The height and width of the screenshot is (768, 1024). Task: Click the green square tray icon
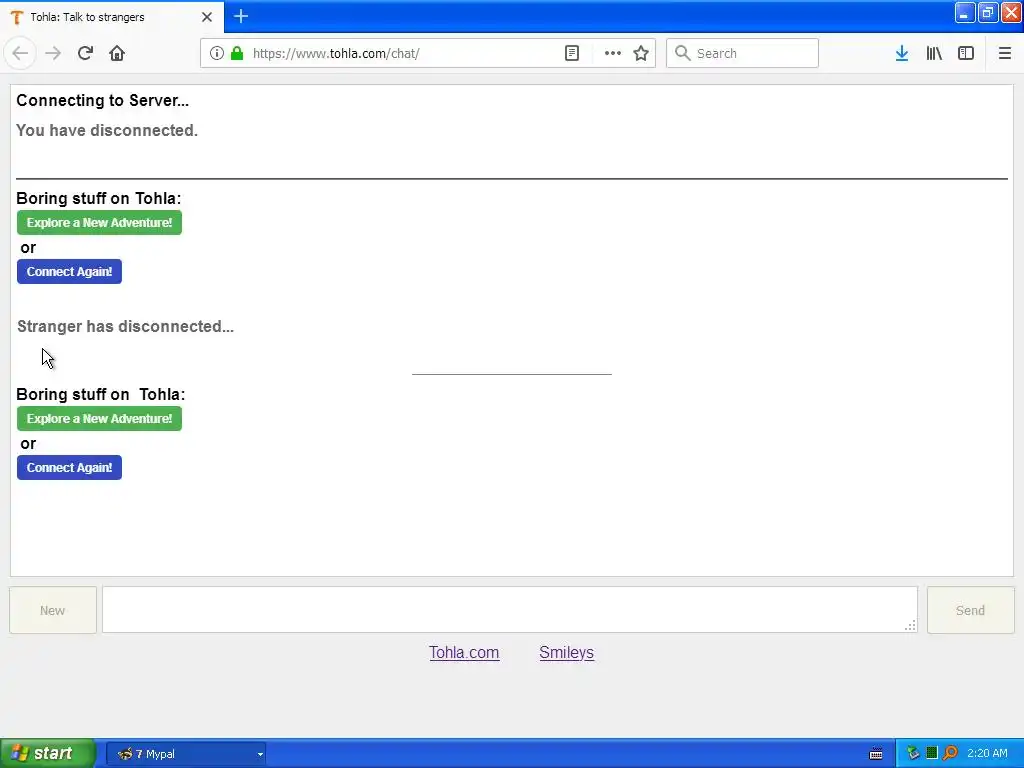[x=932, y=753]
